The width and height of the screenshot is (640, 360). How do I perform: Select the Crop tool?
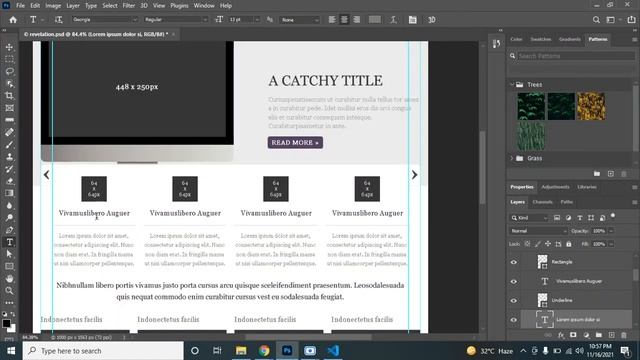tap(9, 96)
